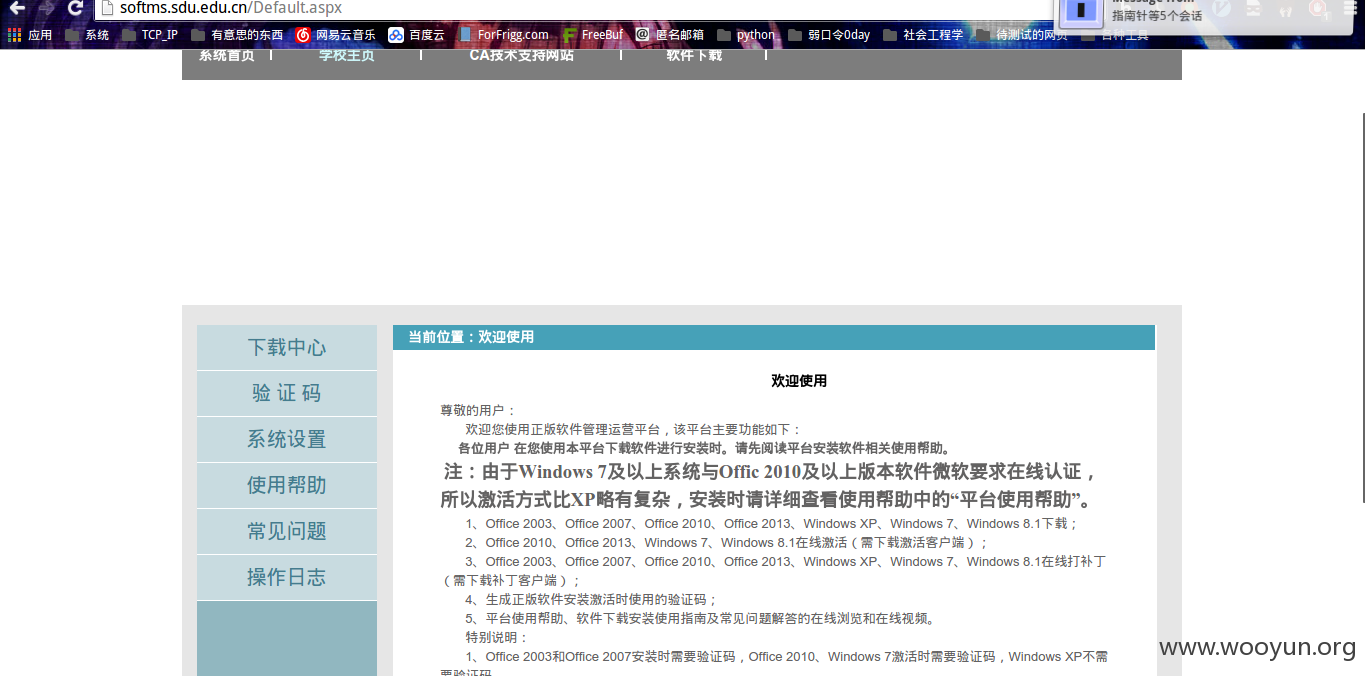
Task: Click list item 4 about 生成正版软件安装激活验证码
Action: pyautogui.click(x=591, y=599)
